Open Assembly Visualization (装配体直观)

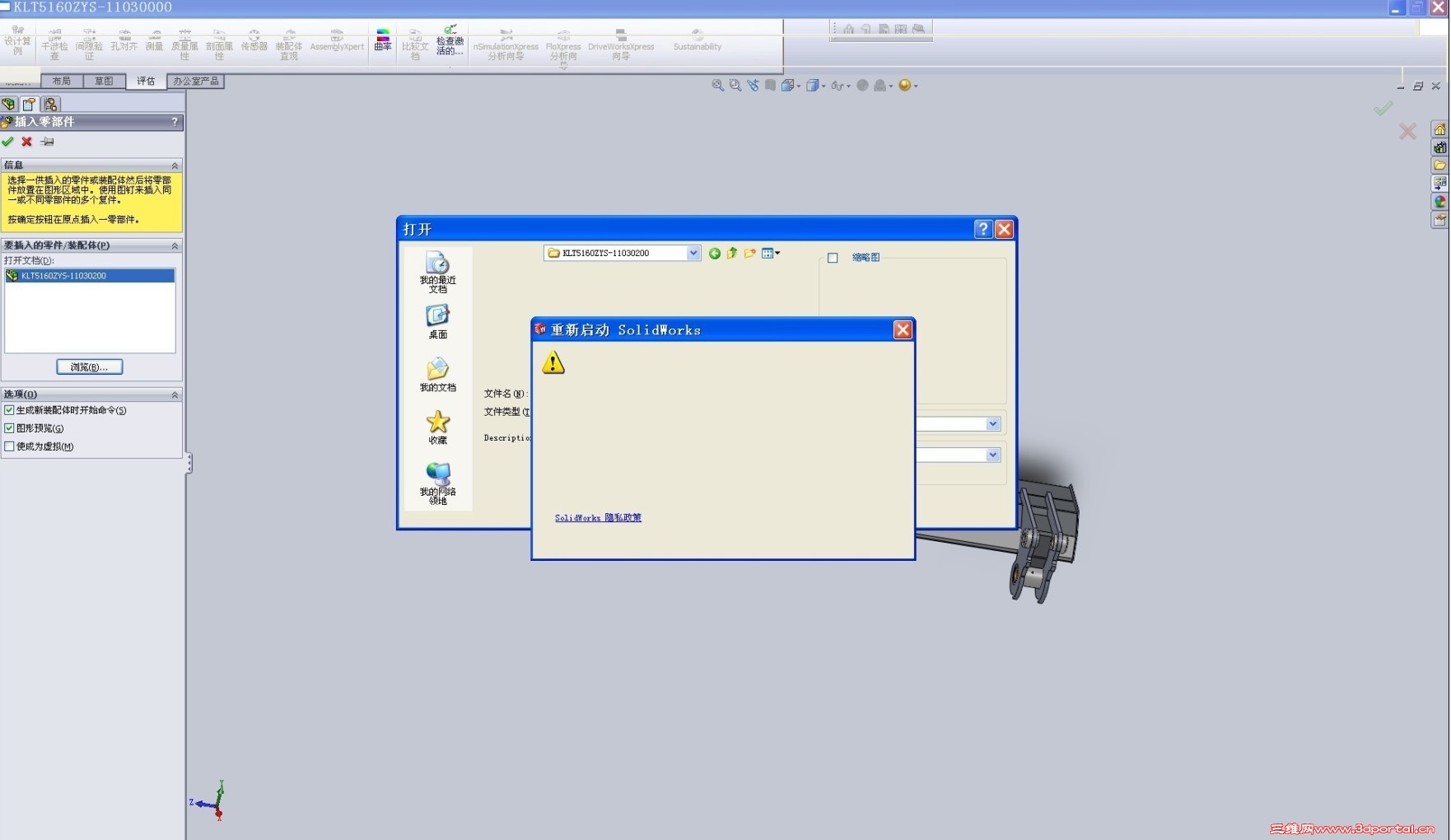(x=288, y=45)
